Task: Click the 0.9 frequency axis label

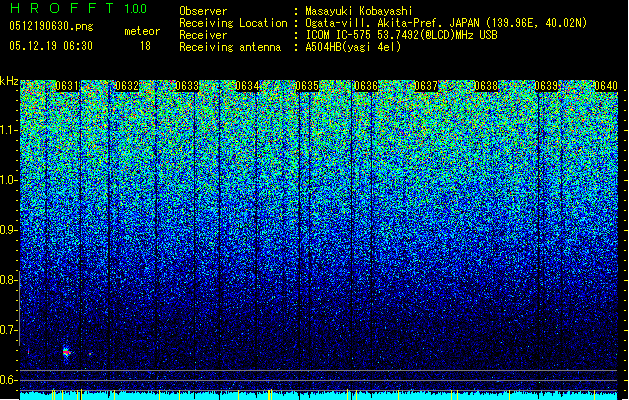Action: coord(9,230)
